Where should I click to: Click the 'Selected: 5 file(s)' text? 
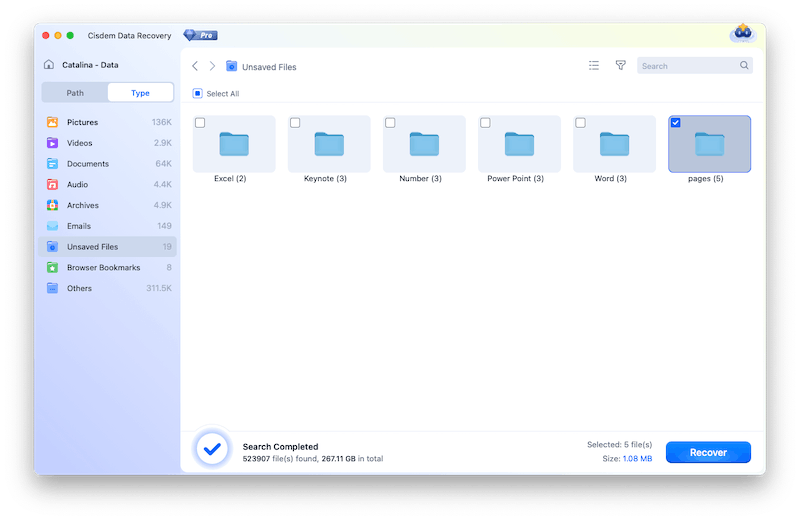coord(619,444)
